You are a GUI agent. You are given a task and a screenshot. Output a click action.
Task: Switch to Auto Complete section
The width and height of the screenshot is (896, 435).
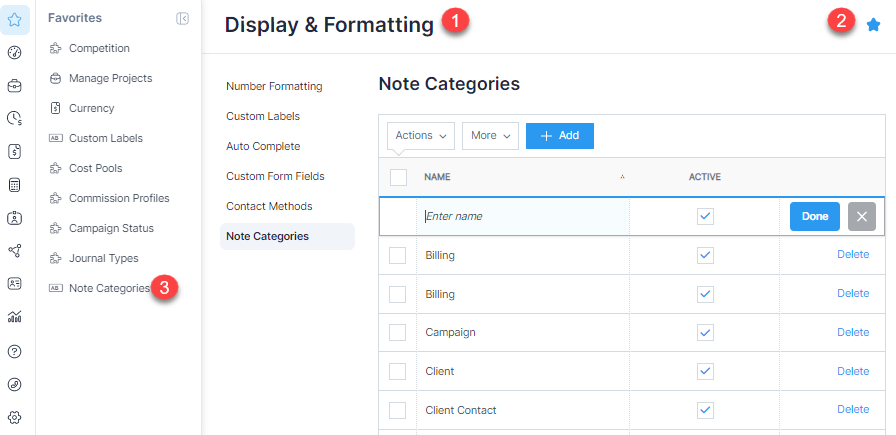click(x=263, y=146)
